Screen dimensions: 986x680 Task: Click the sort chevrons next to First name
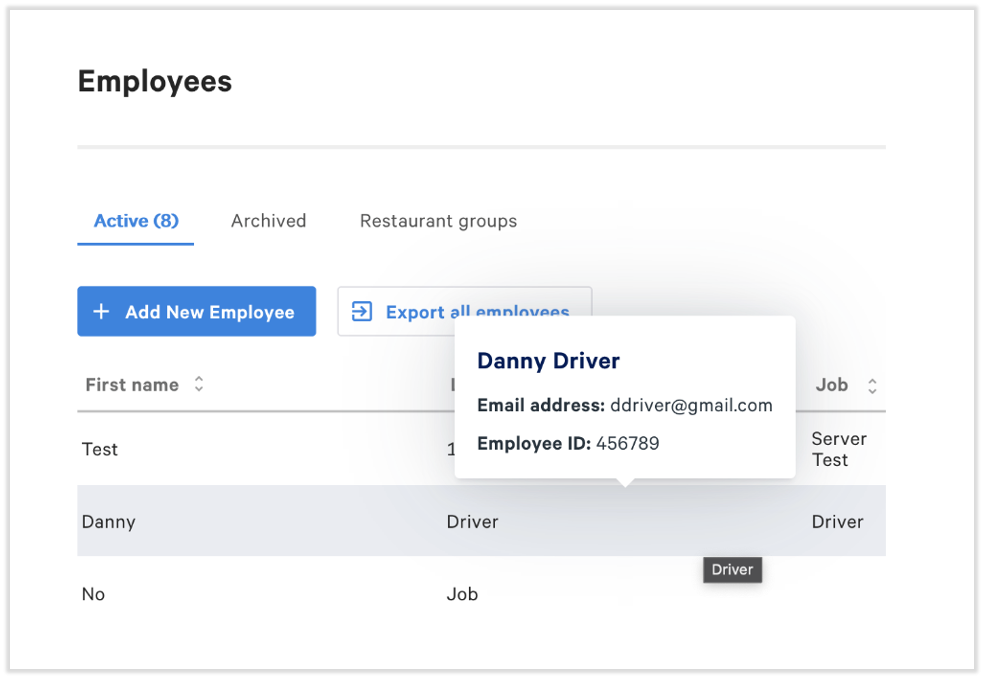[x=198, y=384]
